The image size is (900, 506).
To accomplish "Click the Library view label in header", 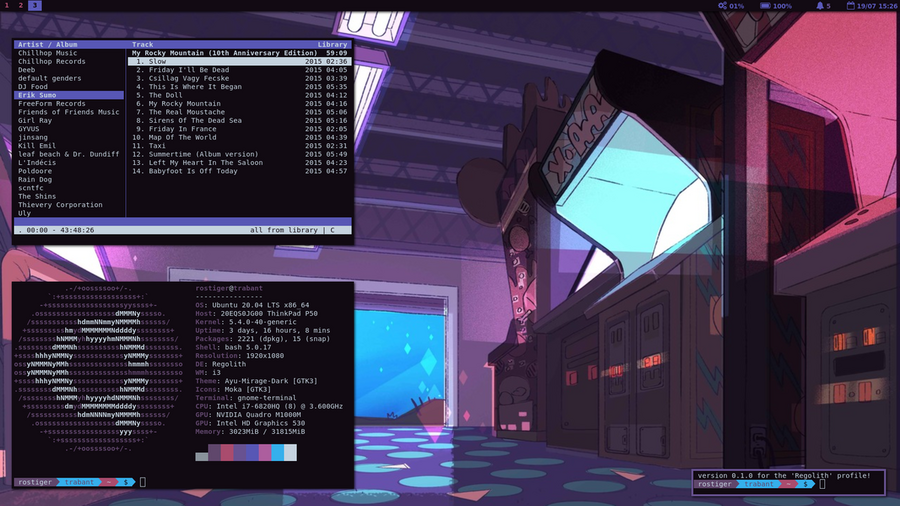I will coord(332,45).
